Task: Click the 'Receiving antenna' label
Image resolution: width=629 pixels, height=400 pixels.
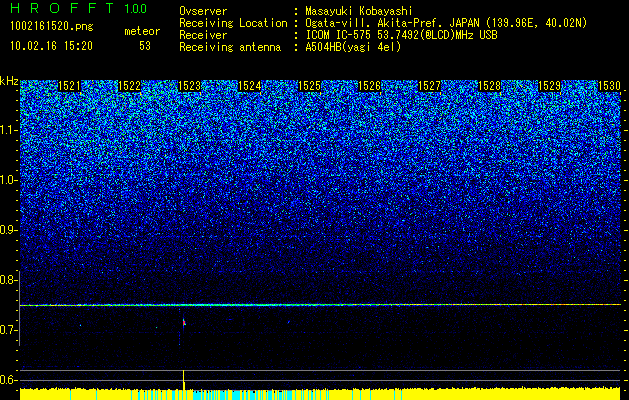Action: [x=230, y=48]
